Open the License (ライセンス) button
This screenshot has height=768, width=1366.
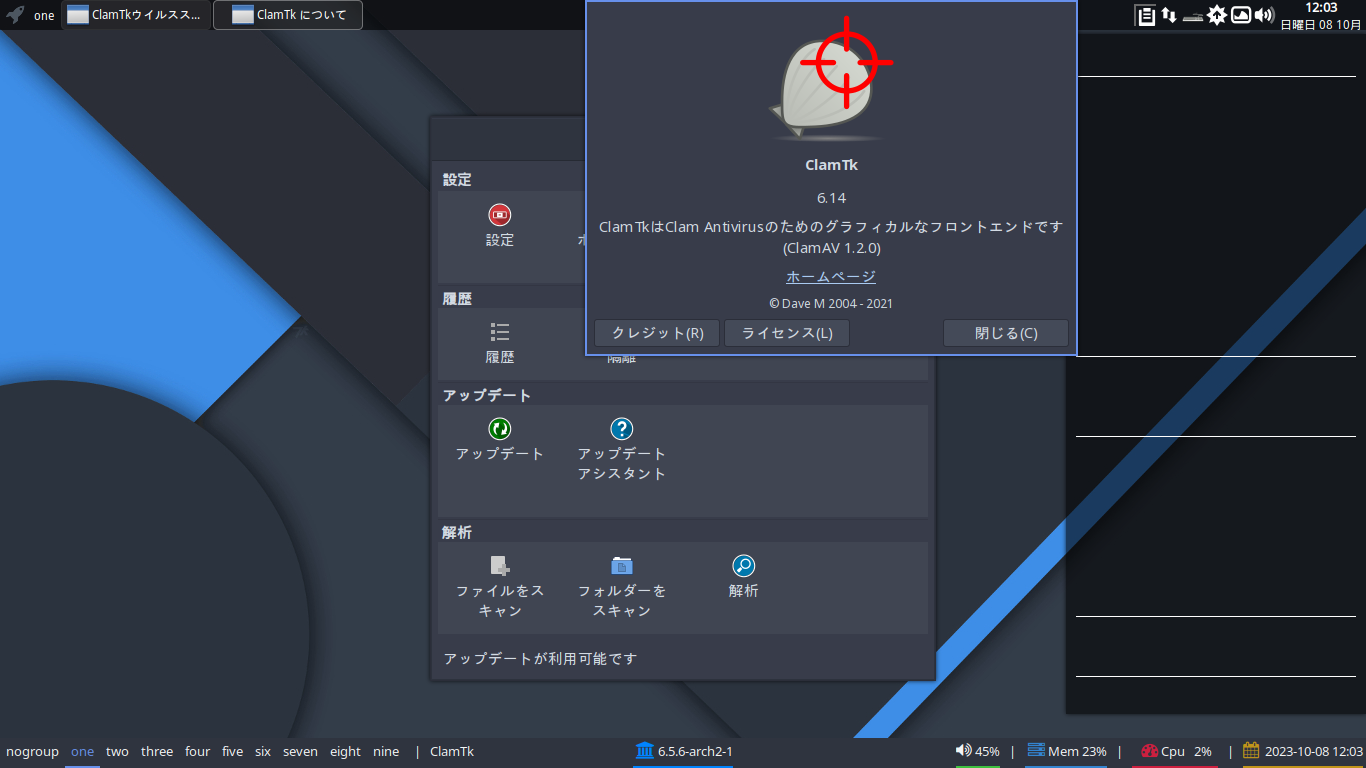coord(787,333)
